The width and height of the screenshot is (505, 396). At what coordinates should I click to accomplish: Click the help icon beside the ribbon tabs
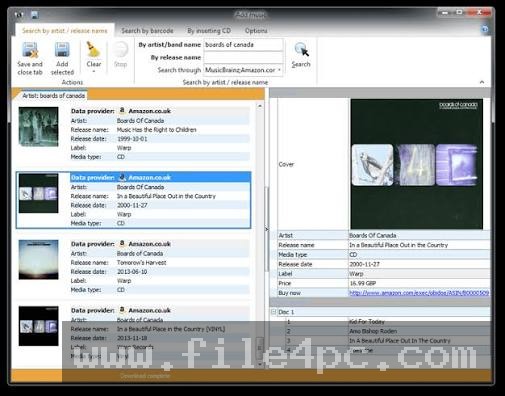pos(485,29)
